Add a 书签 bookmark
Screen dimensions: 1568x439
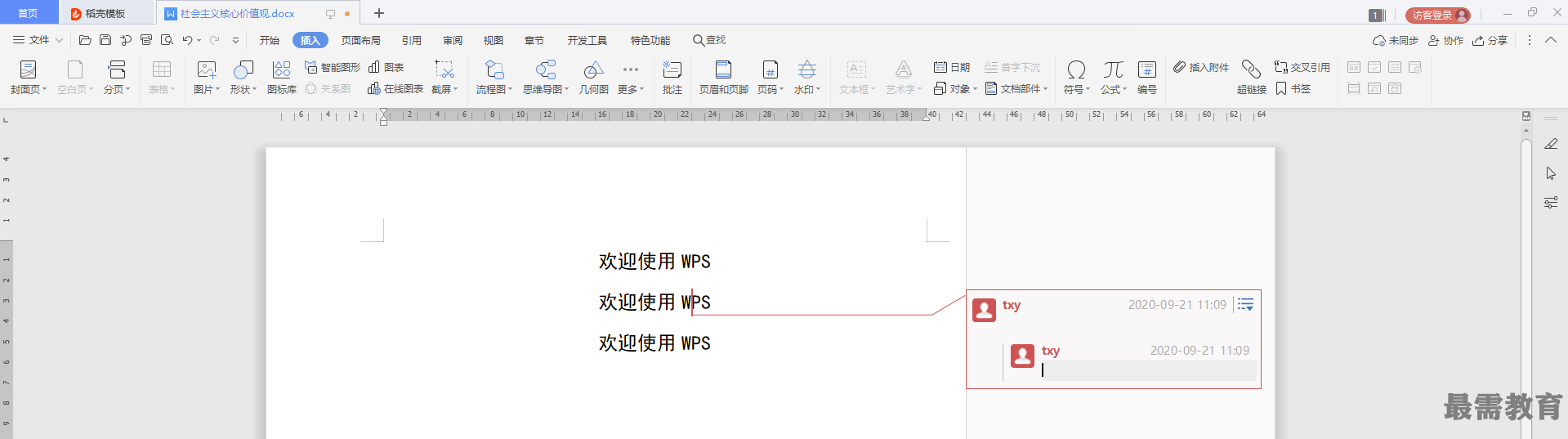1293,88
